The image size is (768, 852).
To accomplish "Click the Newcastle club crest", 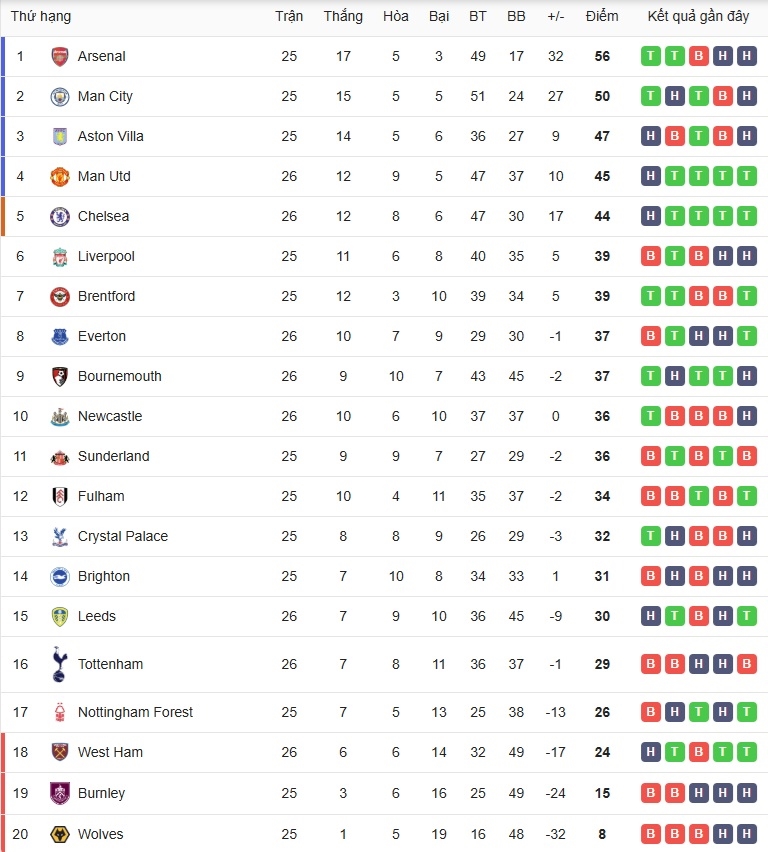I will tap(60, 416).
